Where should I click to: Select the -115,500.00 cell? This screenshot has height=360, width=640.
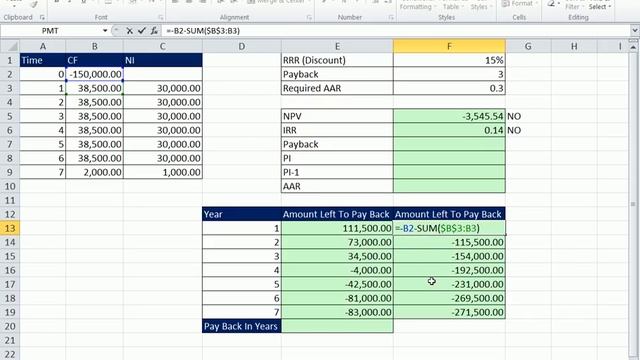click(x=449, y=242)
